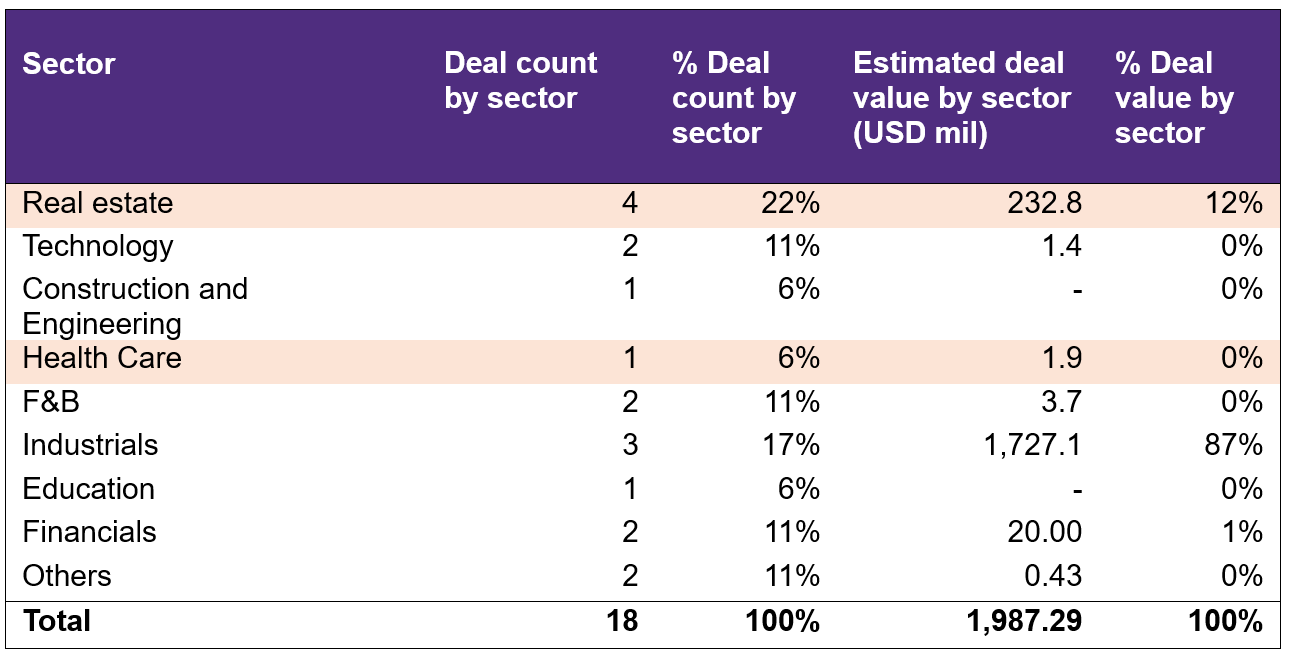1289x654 pixels.
Task: Select the Deal count by sector header
Action: click(x=520, y=80)
